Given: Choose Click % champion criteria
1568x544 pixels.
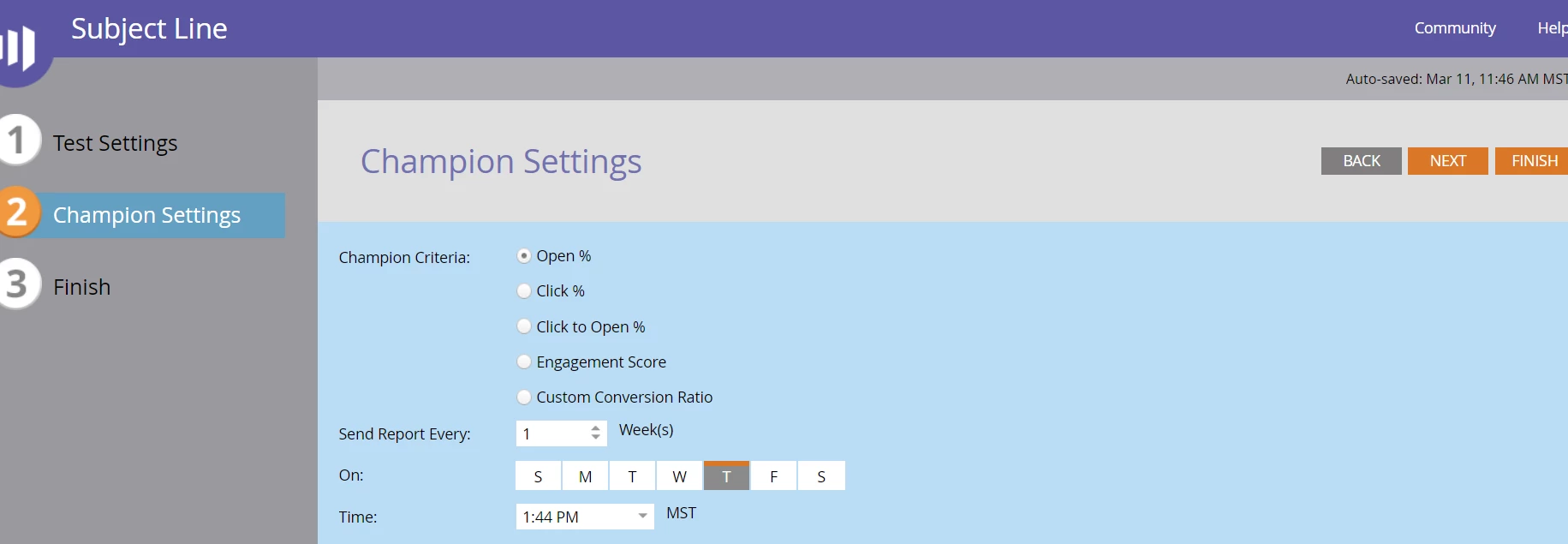Looking at the screenshot, I should click(x=524, y=291).
